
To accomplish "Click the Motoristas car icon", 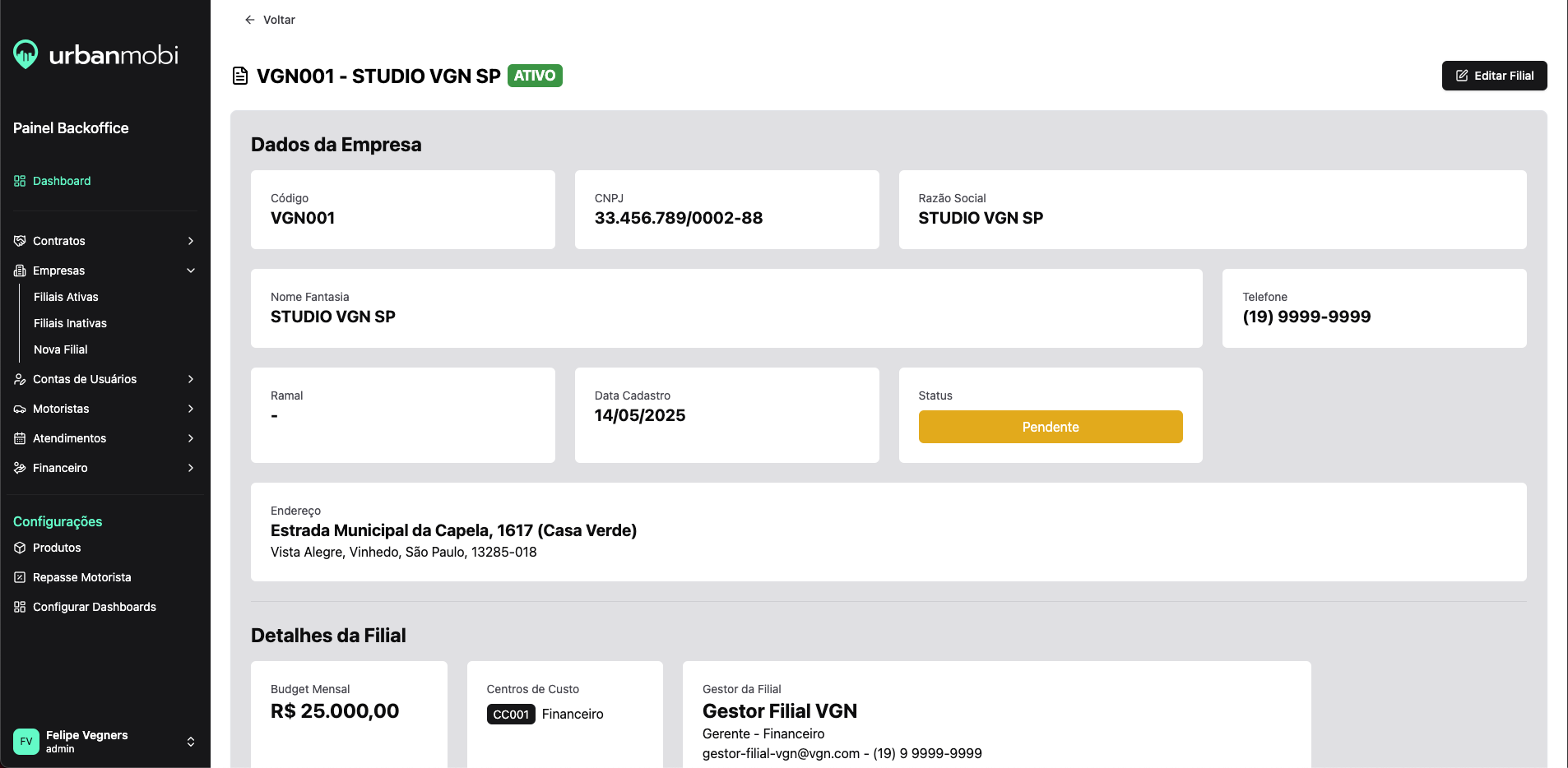I will pos(20,409).
